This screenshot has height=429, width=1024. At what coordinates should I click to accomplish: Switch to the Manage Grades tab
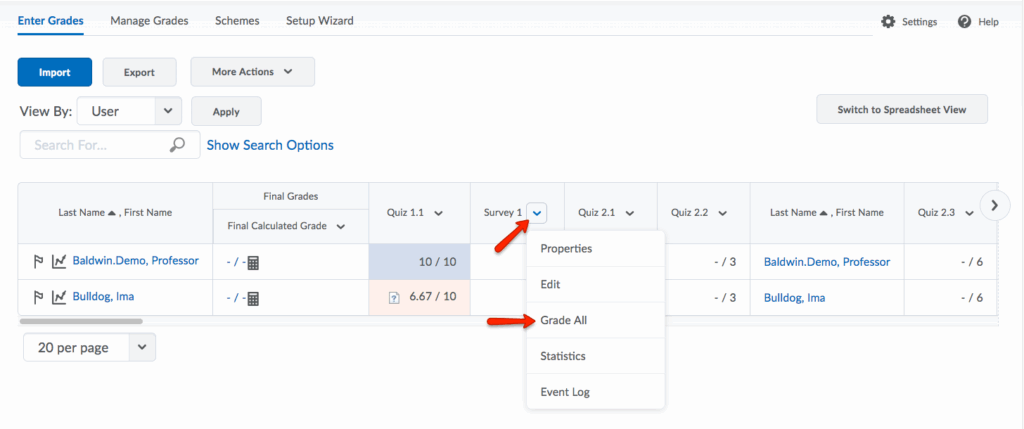click(x=149, y=20)
